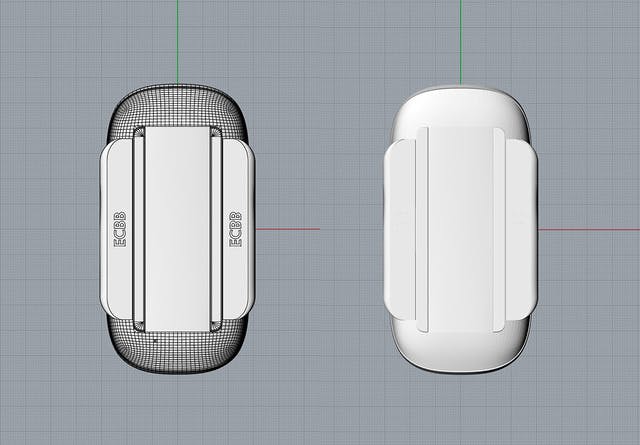Pick the glossy top cap of shaded model

461,105
